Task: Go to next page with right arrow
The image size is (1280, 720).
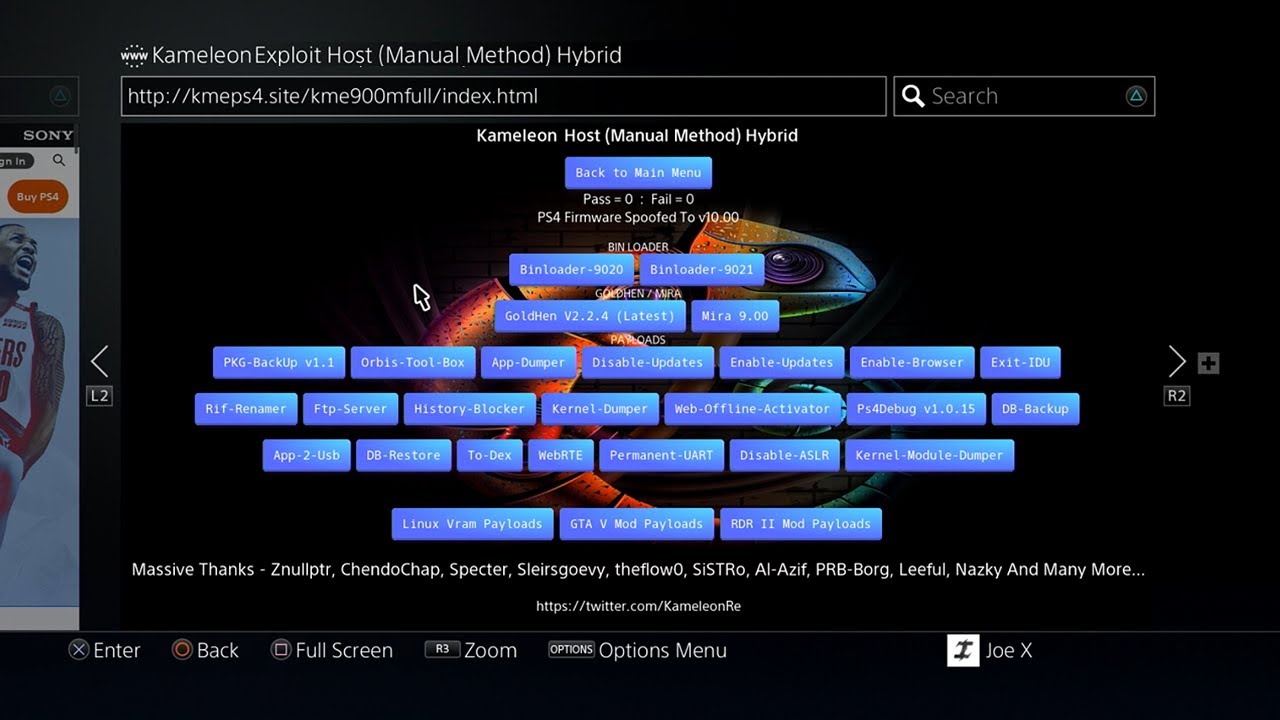Action: pos(1177,361)
